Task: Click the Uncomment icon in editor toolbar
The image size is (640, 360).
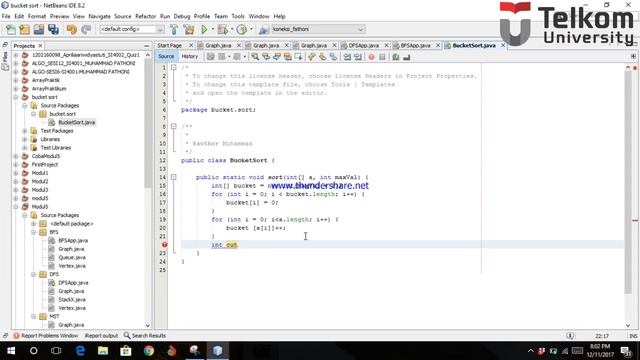Action: tap(407, 57)
